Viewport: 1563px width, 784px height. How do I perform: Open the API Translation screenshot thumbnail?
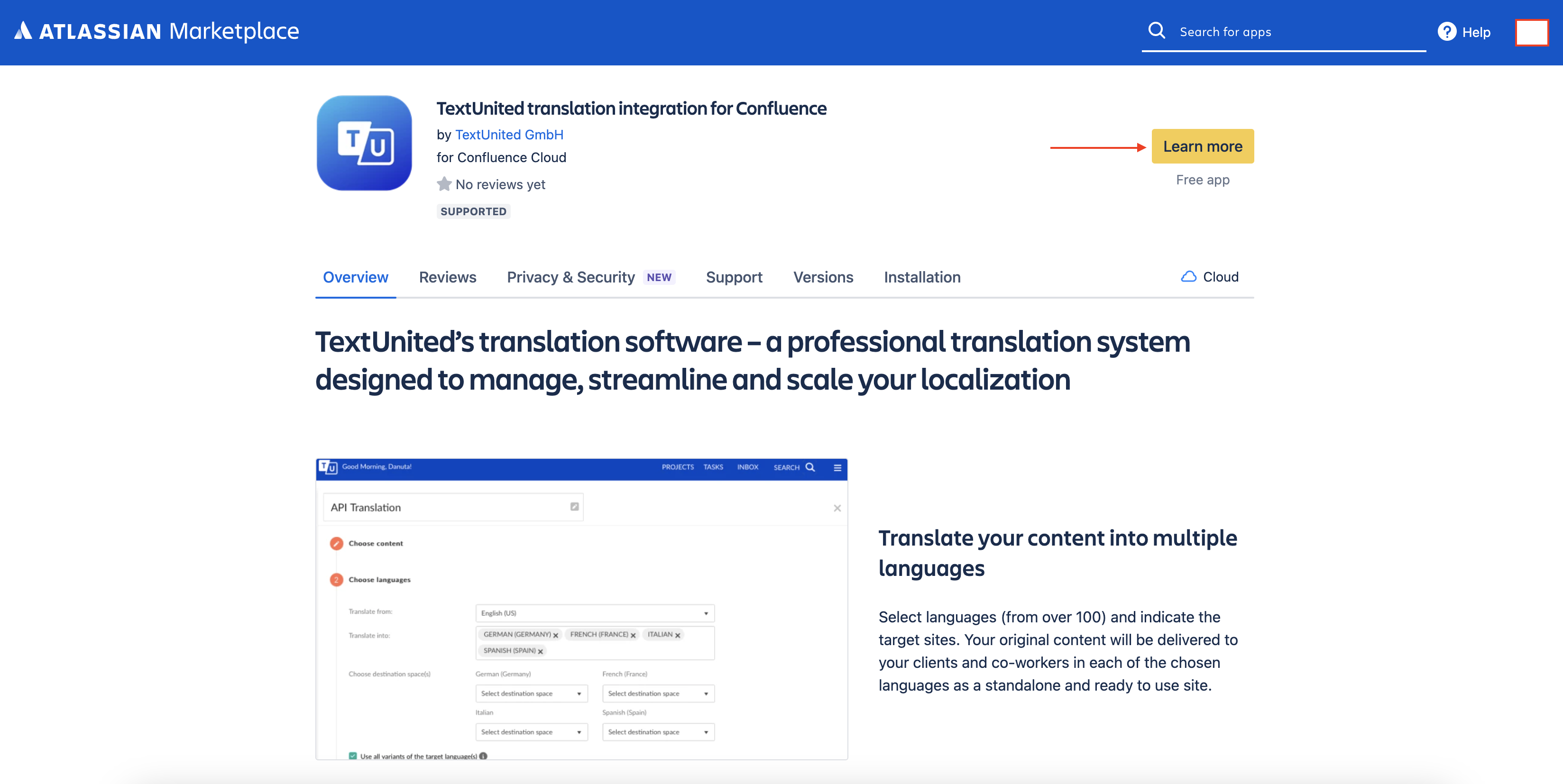point(581,609)
